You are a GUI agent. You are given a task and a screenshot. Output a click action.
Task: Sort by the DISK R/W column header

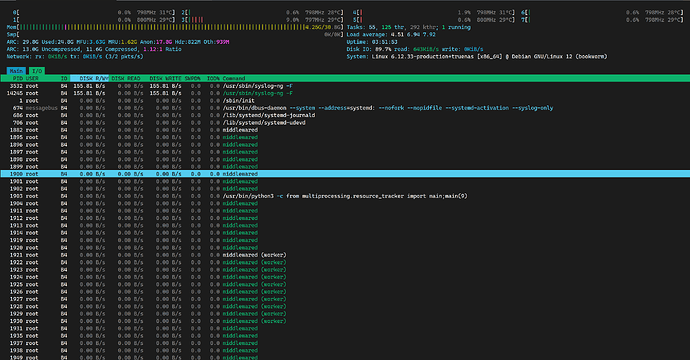(90, 78)
